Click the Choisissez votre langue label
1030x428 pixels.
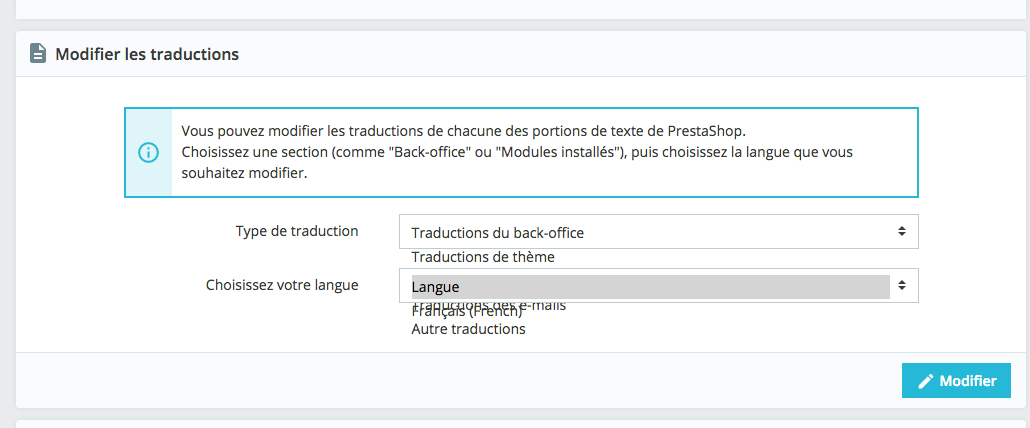pos(282,285)
